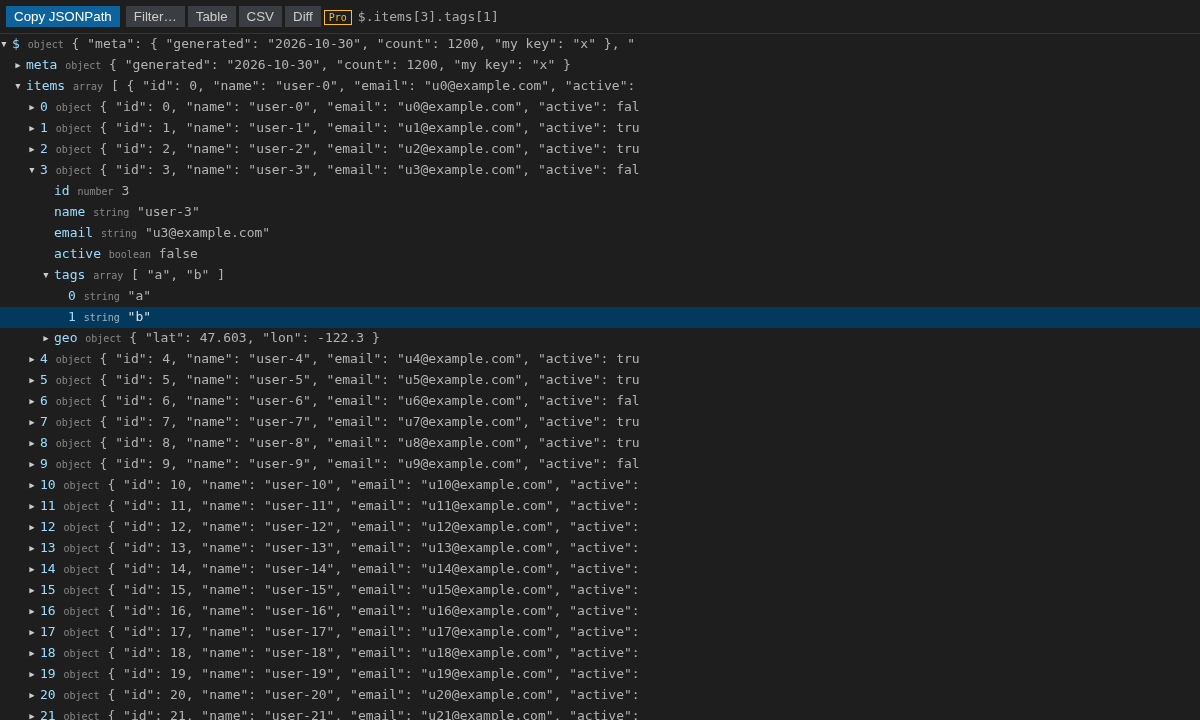1200x720 pixels.
Task: Expand items entry 12 arrow
Action: [x=32, y=527]
